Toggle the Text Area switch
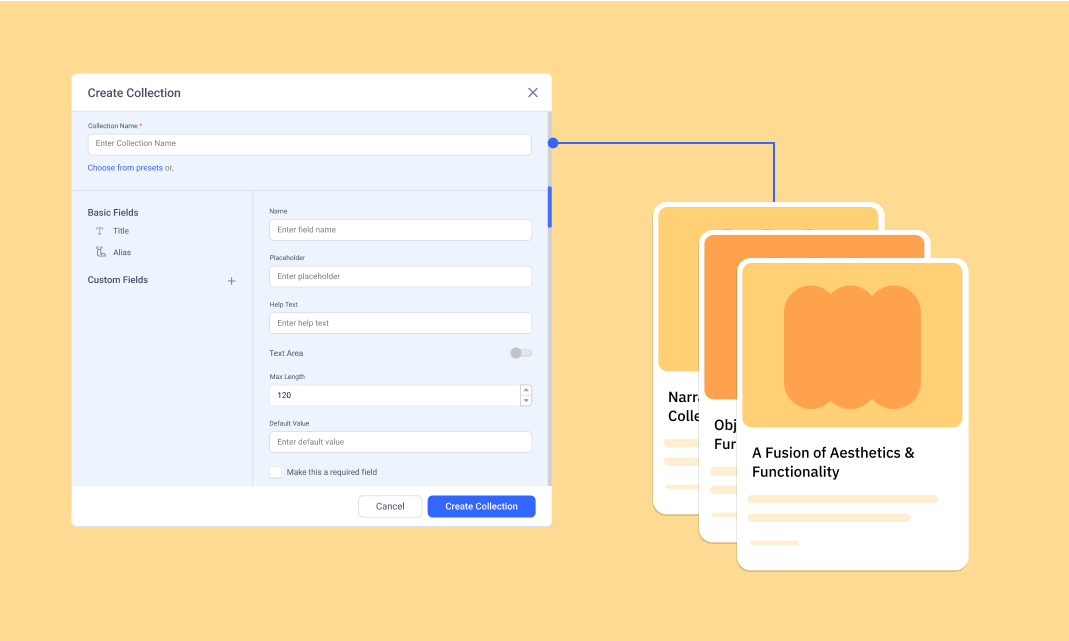The image size is (1069, 641). (521, 353)
